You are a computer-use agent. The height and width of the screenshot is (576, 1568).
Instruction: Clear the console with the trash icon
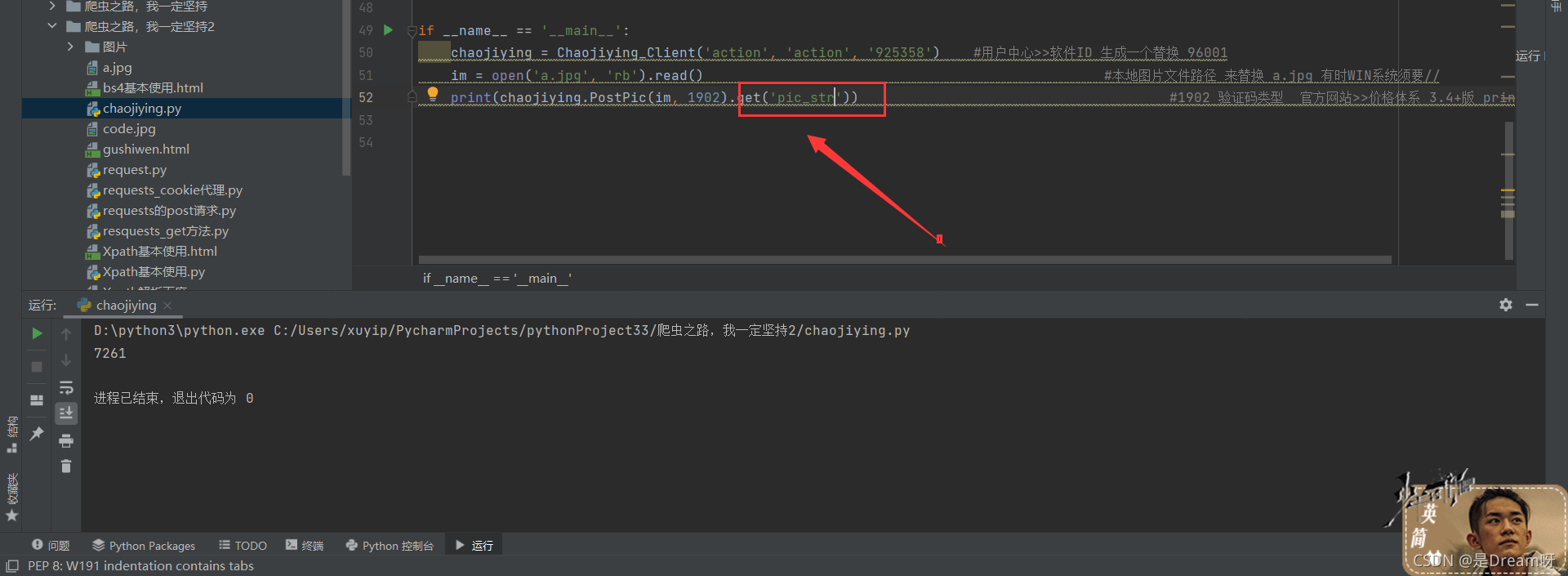click(66, 467)
